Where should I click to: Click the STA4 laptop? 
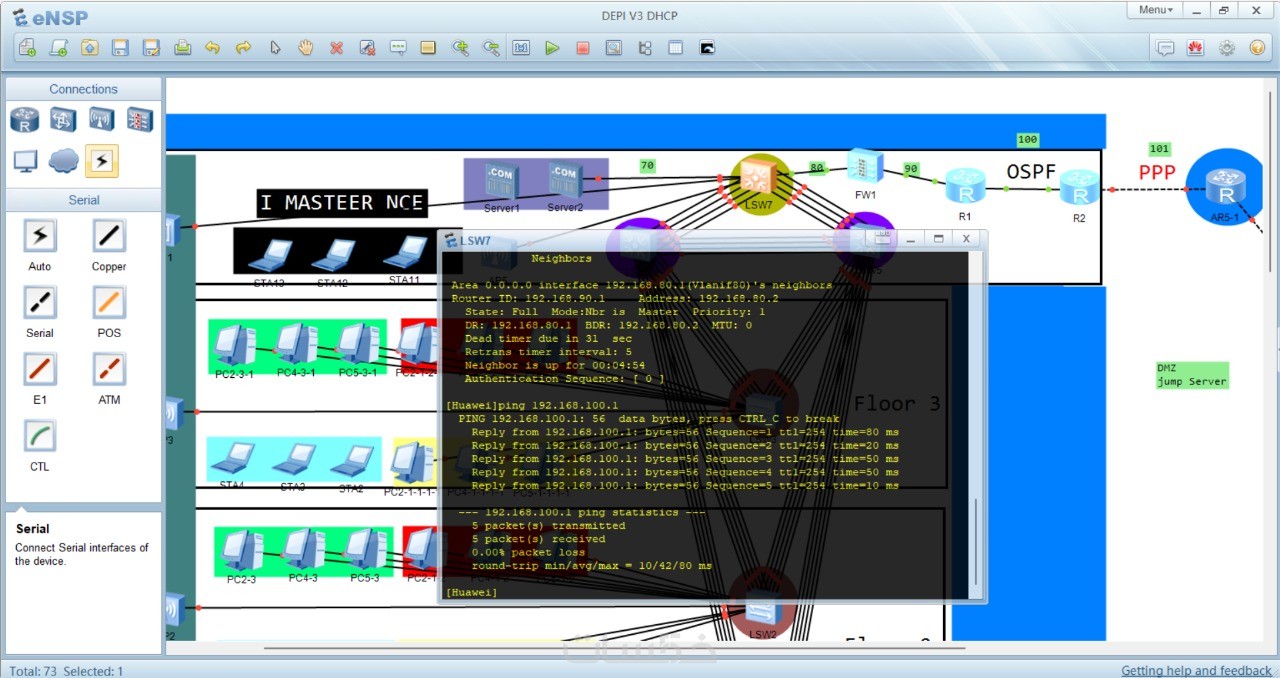point(234,458)
